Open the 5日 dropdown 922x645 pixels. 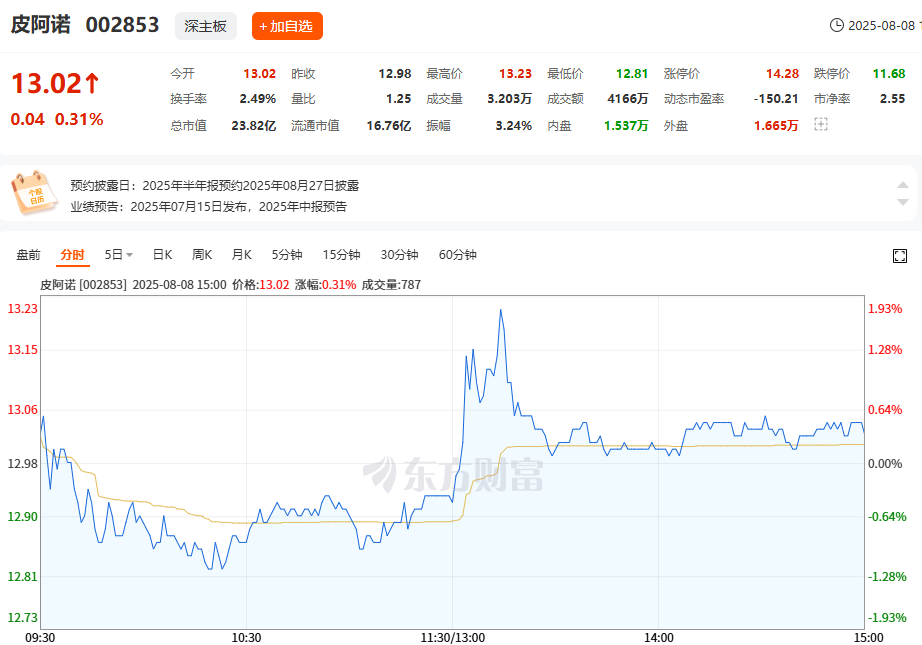pyautogui.click(x=118, y=255)
